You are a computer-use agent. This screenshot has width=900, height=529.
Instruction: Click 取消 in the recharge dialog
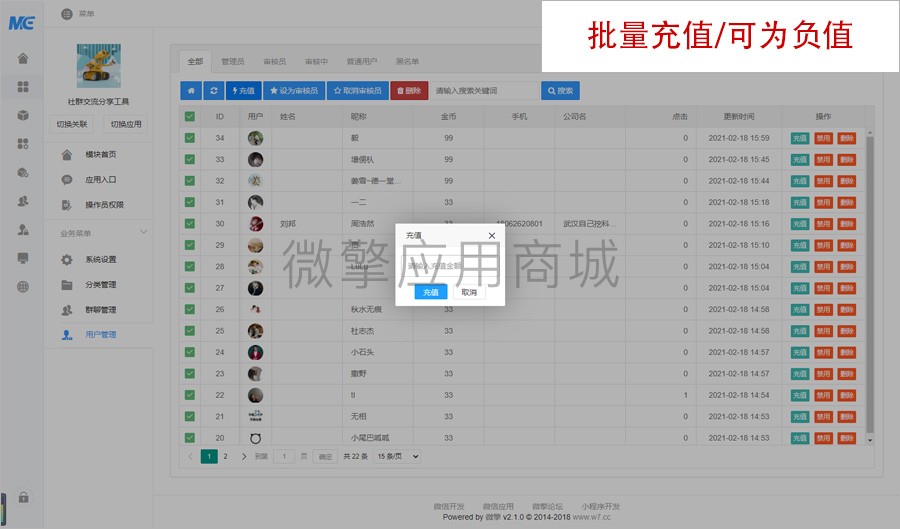(x=469, y=292)
